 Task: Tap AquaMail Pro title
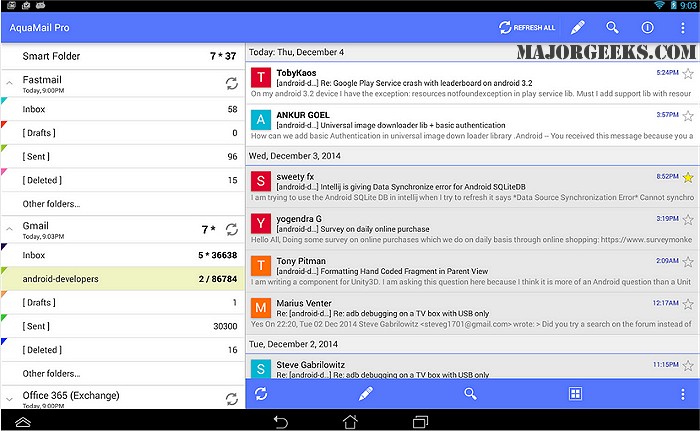pos(39,28)
